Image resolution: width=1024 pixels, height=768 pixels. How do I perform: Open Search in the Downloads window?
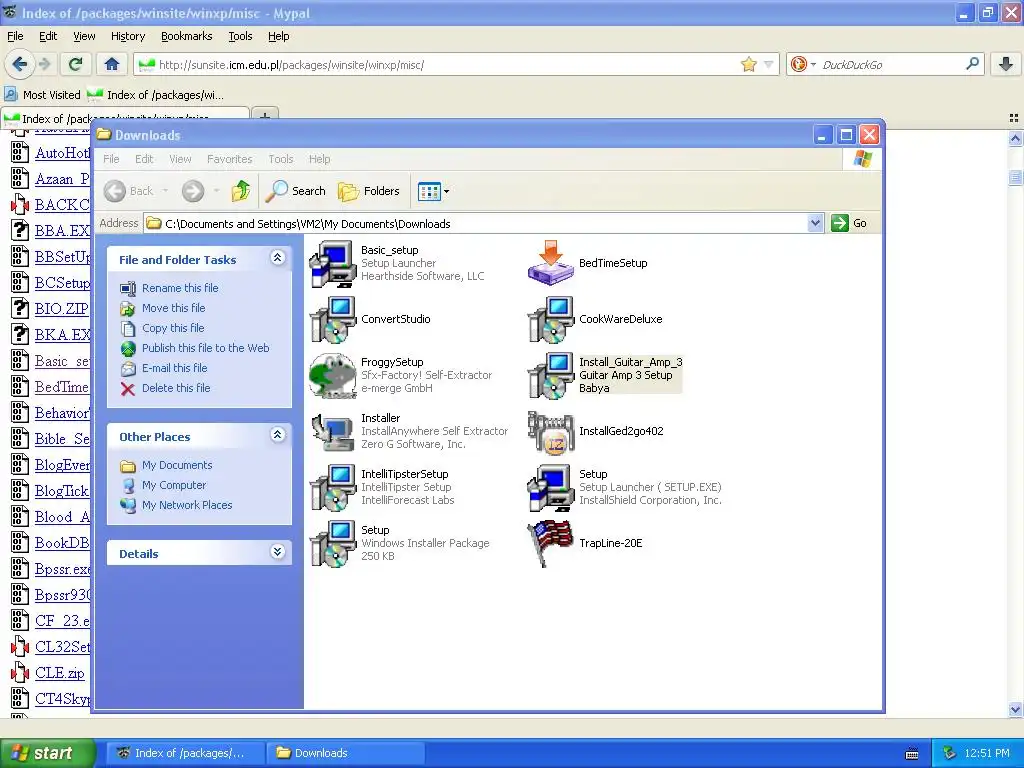[295, 191]
